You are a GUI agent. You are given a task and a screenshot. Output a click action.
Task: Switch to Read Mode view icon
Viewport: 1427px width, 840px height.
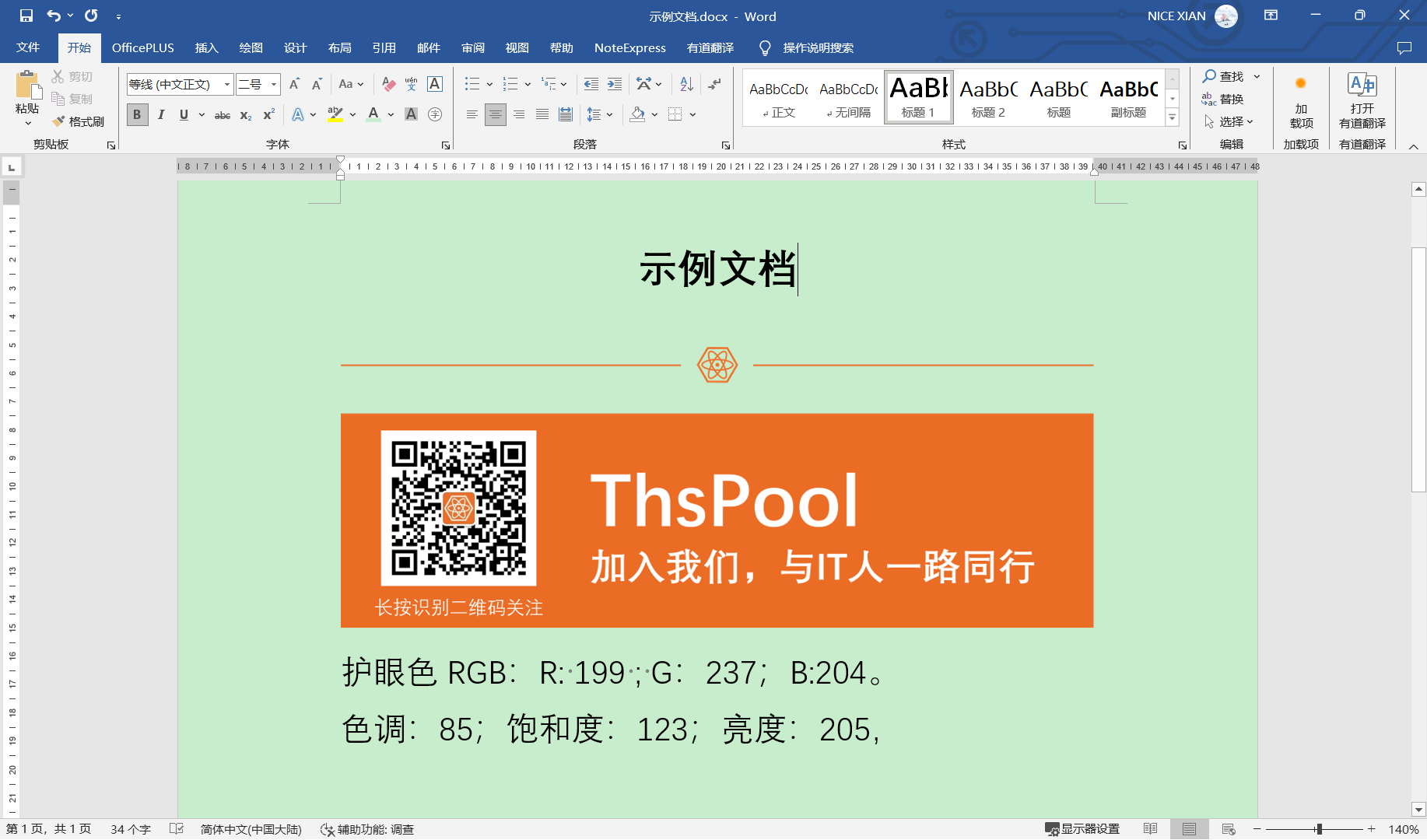pos(1150,829)
